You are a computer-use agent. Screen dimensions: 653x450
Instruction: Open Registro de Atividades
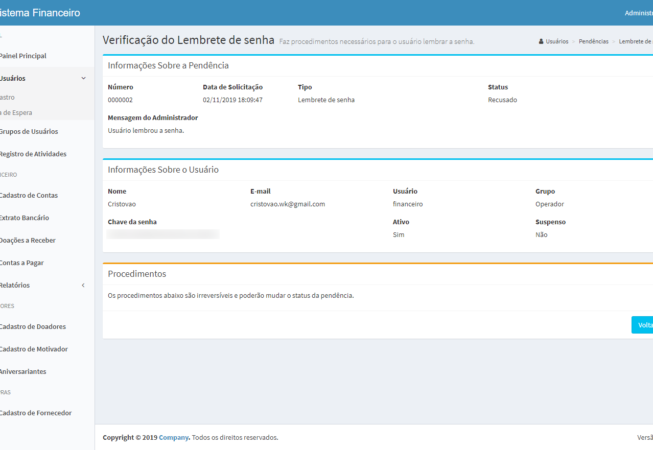(x=33, y=154)
